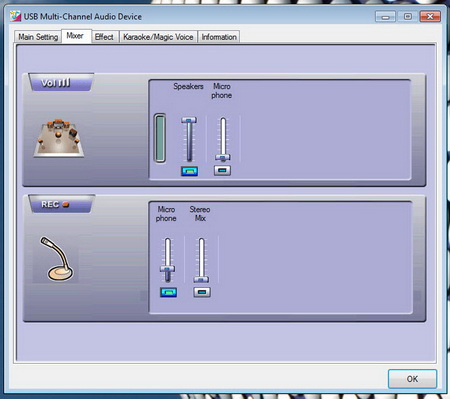Toggle the Stereo Mix select button
This screenshot has width=450, height=399.
point(202,292)
